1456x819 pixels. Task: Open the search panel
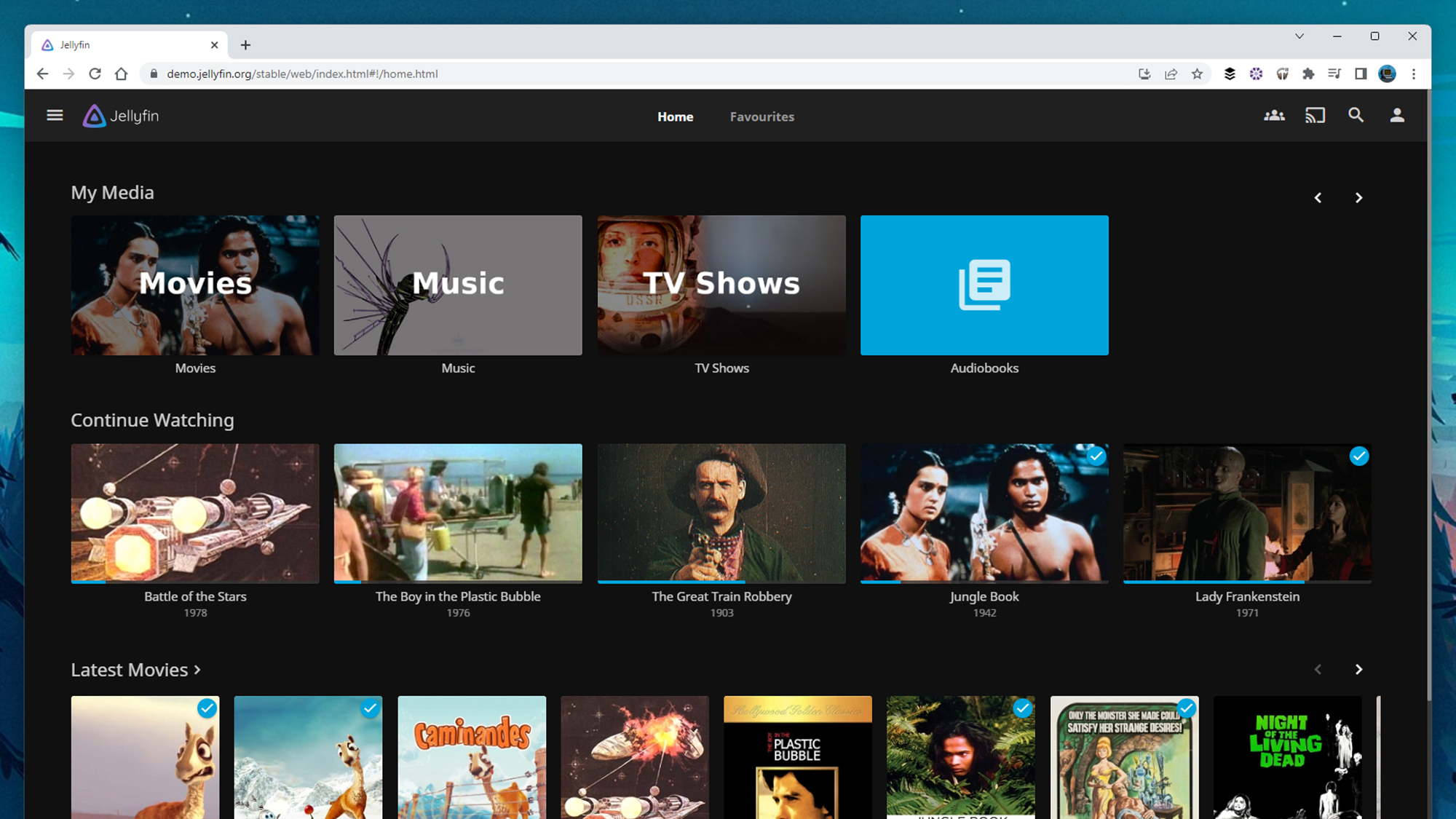pyautogui.click(x=1356, y=115)
